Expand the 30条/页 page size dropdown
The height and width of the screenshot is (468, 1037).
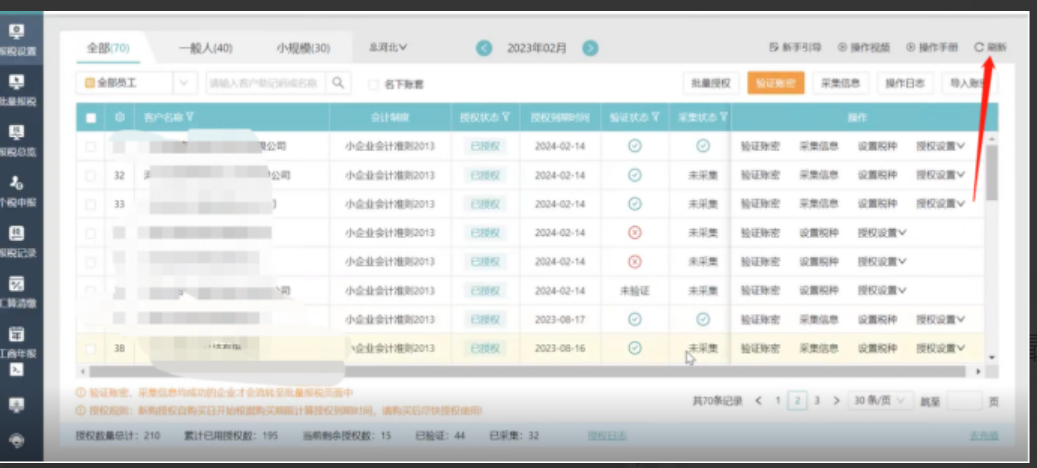click(880, 400)
